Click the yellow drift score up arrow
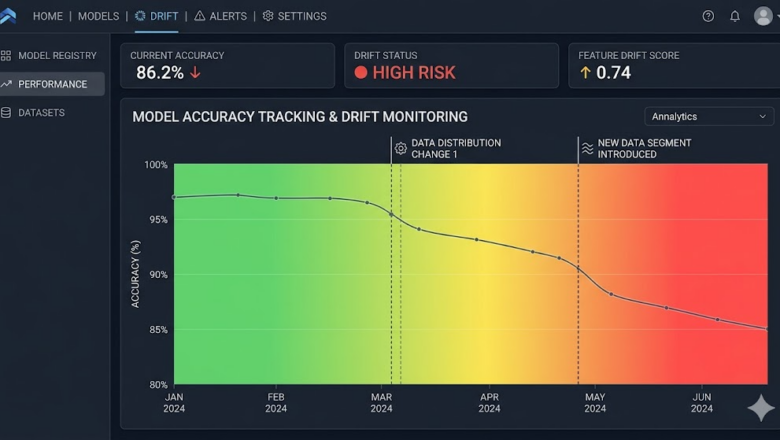 [x=585, y=73]
